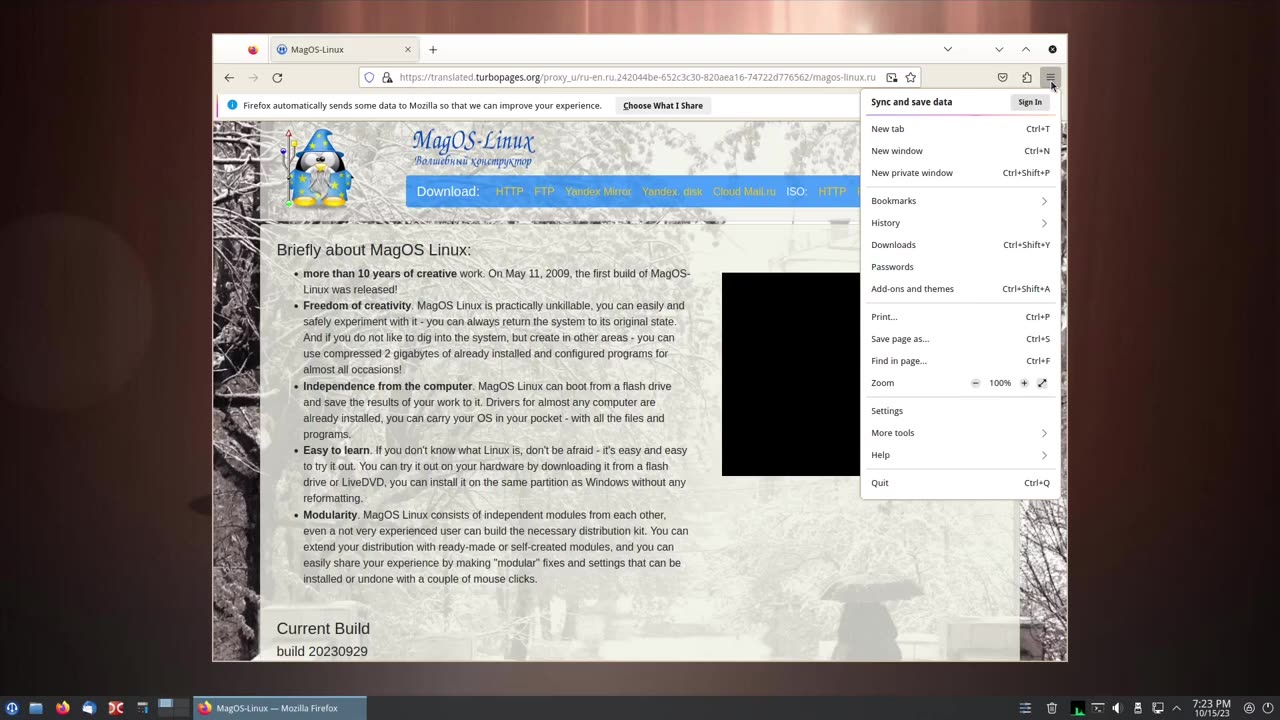Select New window menu entry
The height and width of the screenshot is (720, 1280).
pyautogui.click(x=959, y=151)
